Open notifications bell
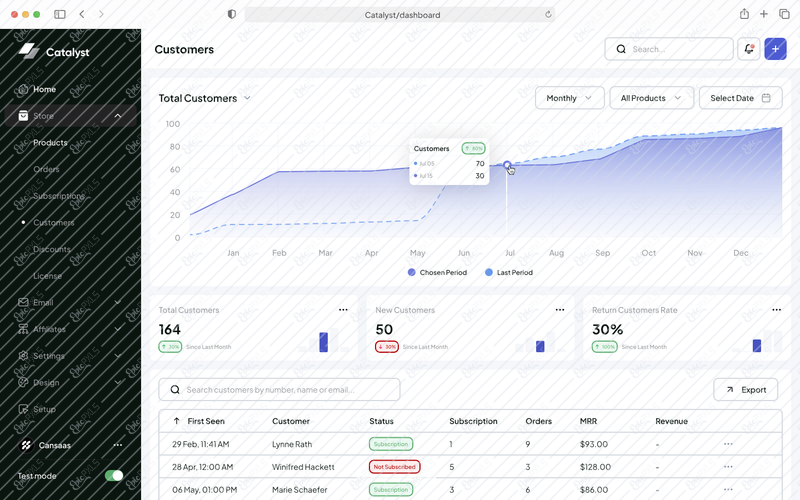Viewport: 800px width, 500px height. pyautogui.click(x=748, y=49)
